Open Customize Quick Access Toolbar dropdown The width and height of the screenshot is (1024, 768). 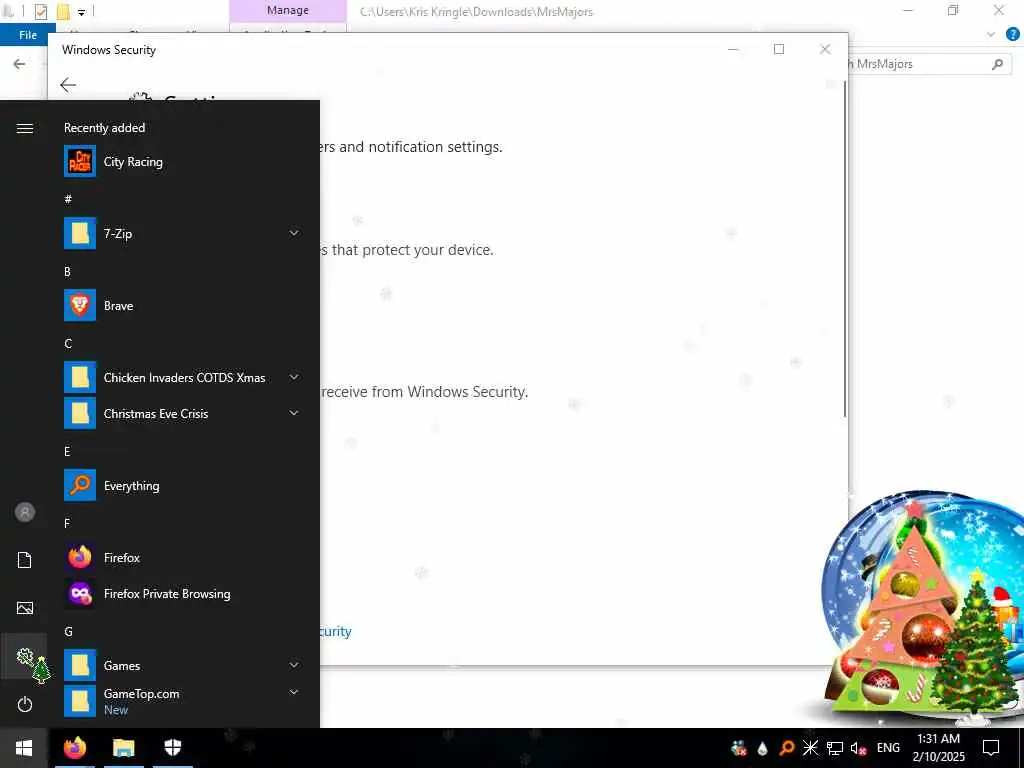[x=82, y=12]
